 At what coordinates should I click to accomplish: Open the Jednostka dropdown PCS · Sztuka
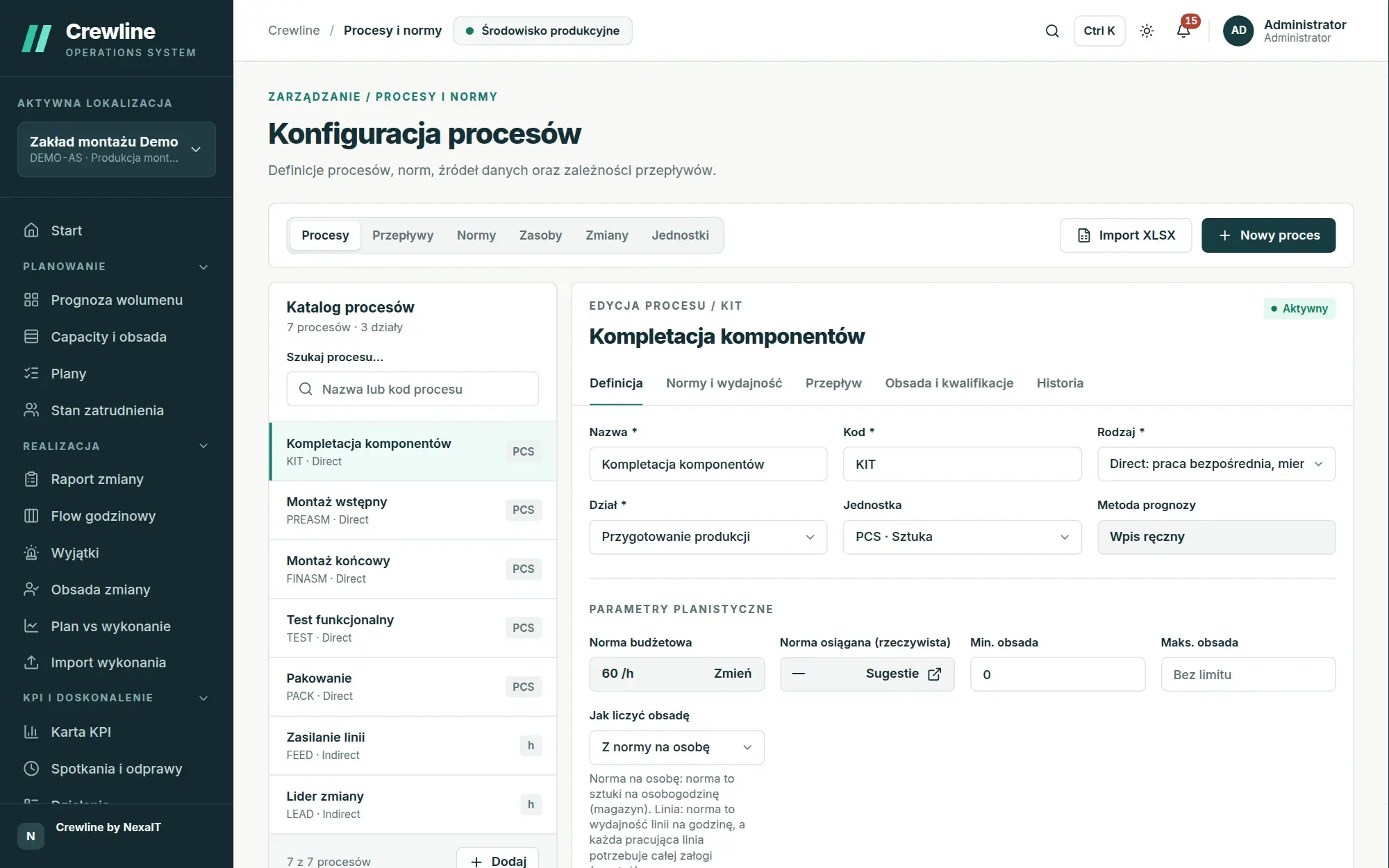pos(962,537)
